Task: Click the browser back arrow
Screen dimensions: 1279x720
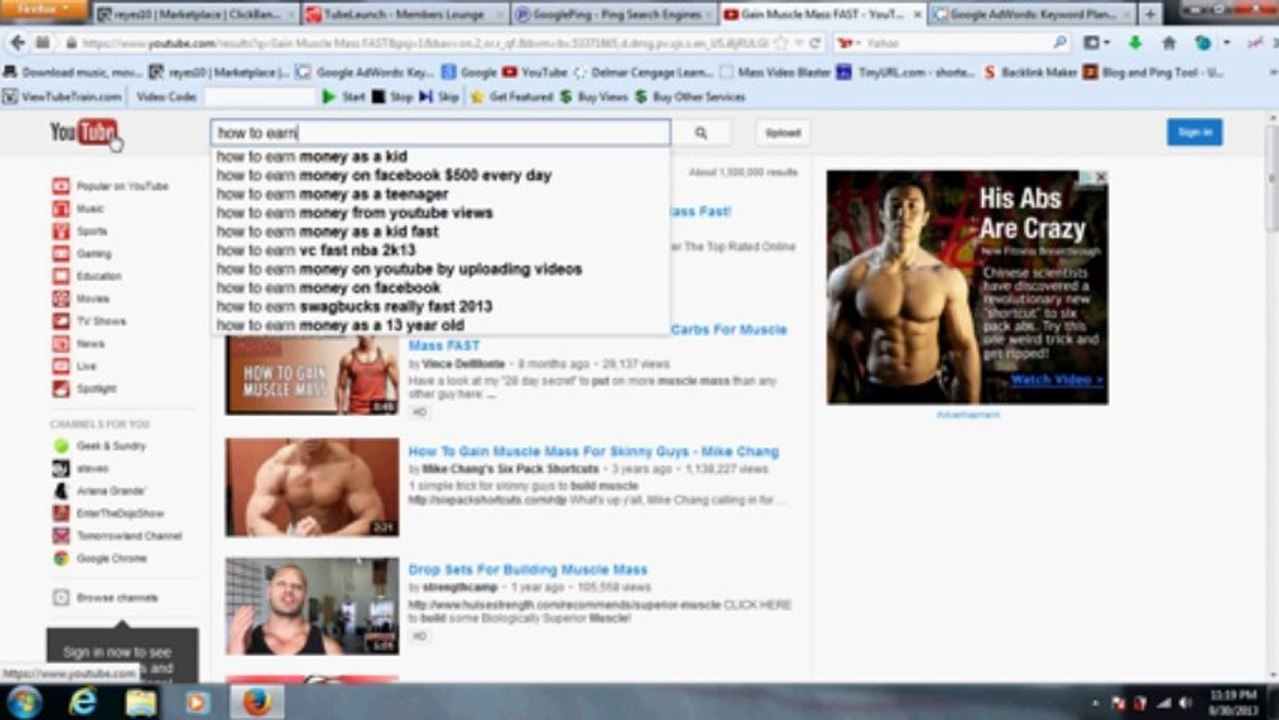Action: tap(17, 43)
